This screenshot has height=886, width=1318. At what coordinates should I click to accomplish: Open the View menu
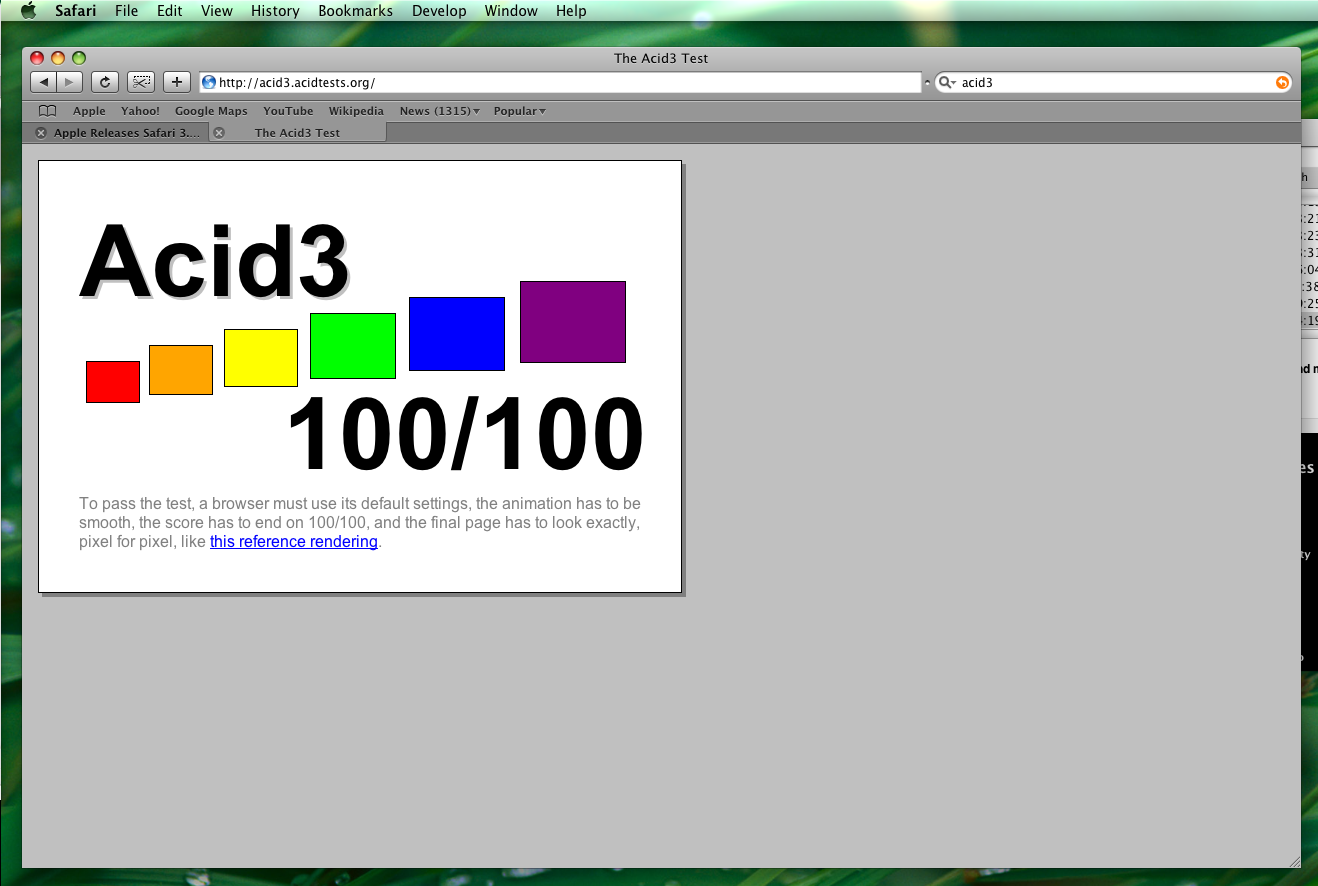coord(216,11)
